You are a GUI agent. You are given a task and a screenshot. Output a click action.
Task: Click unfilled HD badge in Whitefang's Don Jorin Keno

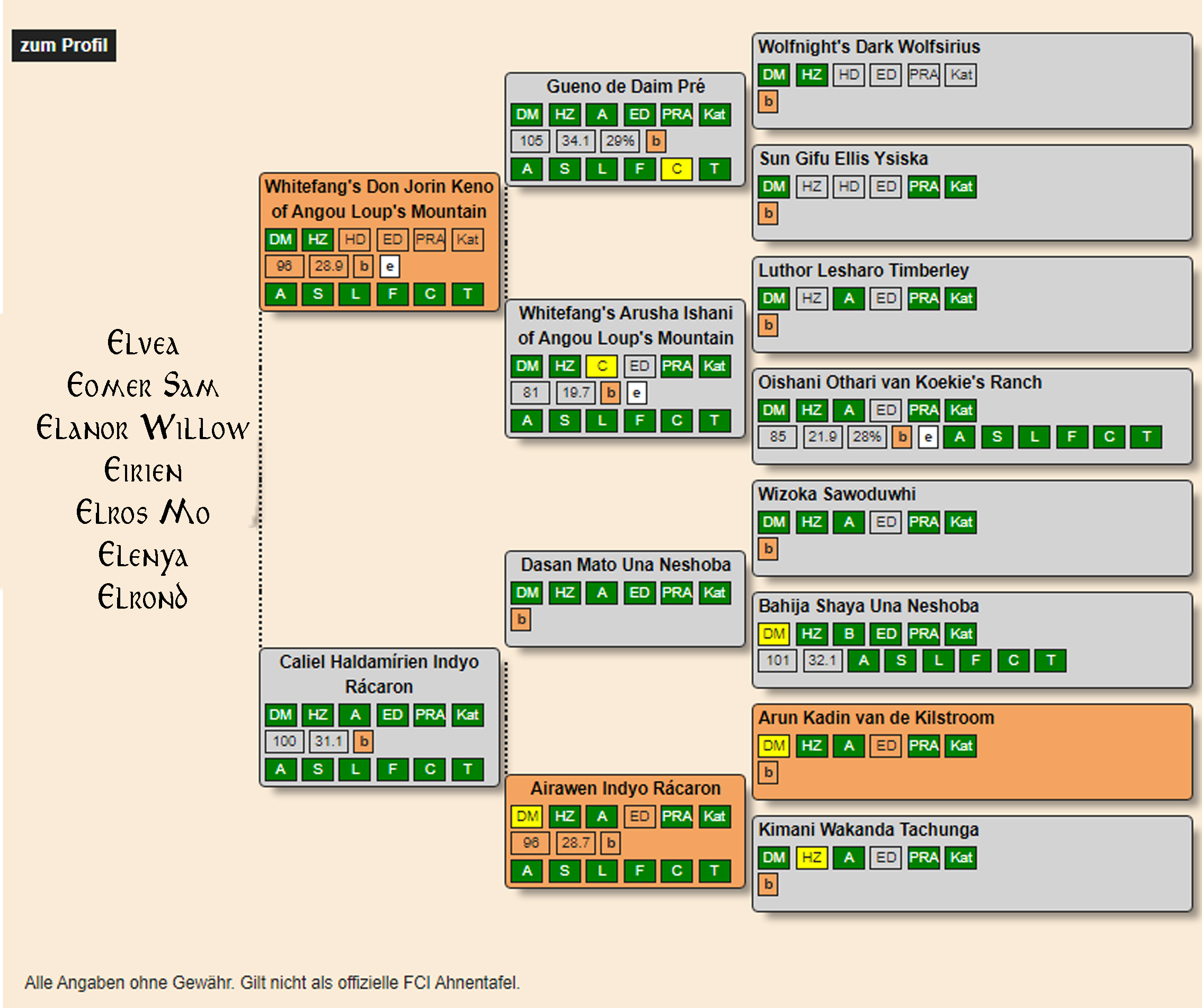[355, 239]
